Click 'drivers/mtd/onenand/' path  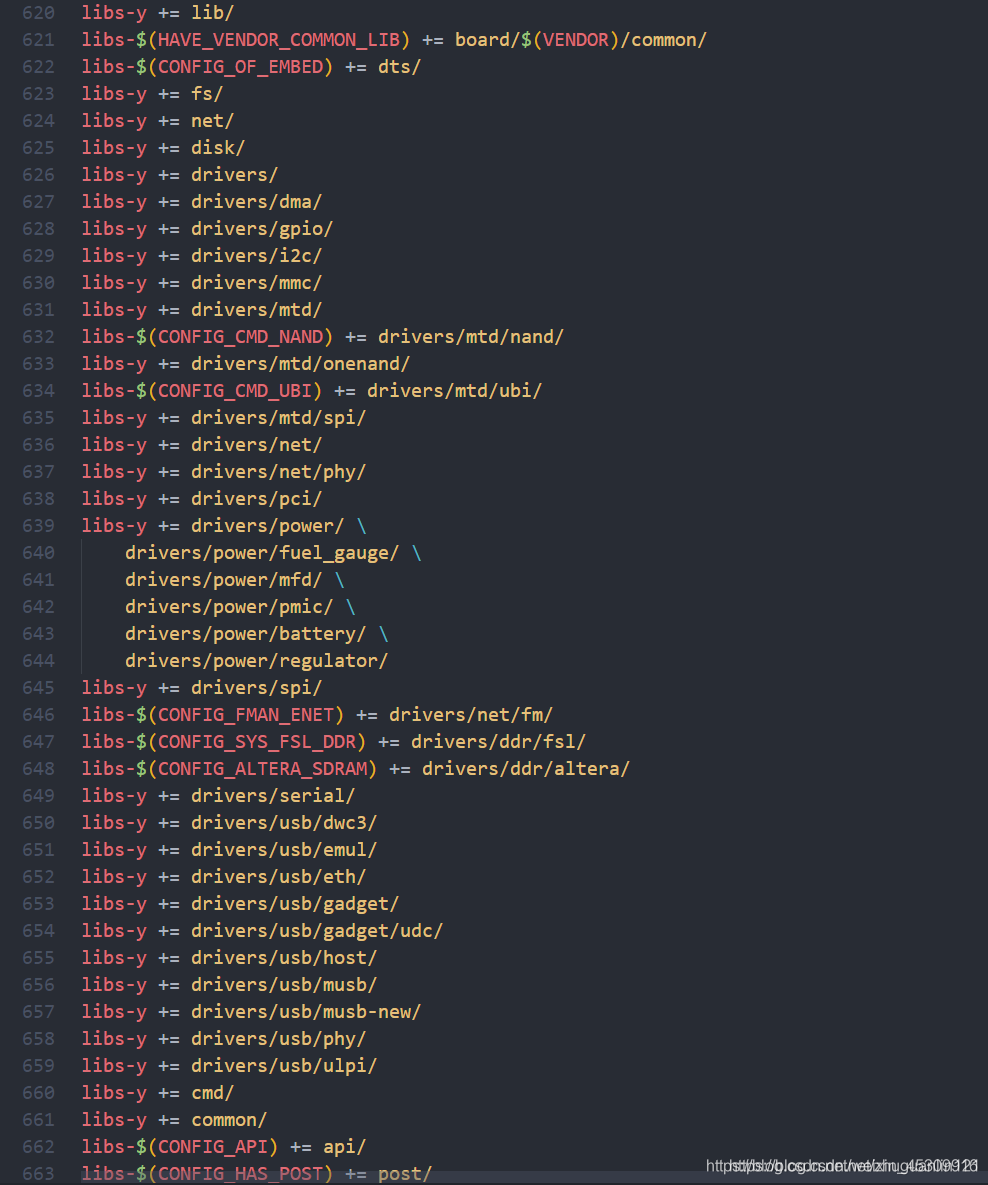coord(300,364)
